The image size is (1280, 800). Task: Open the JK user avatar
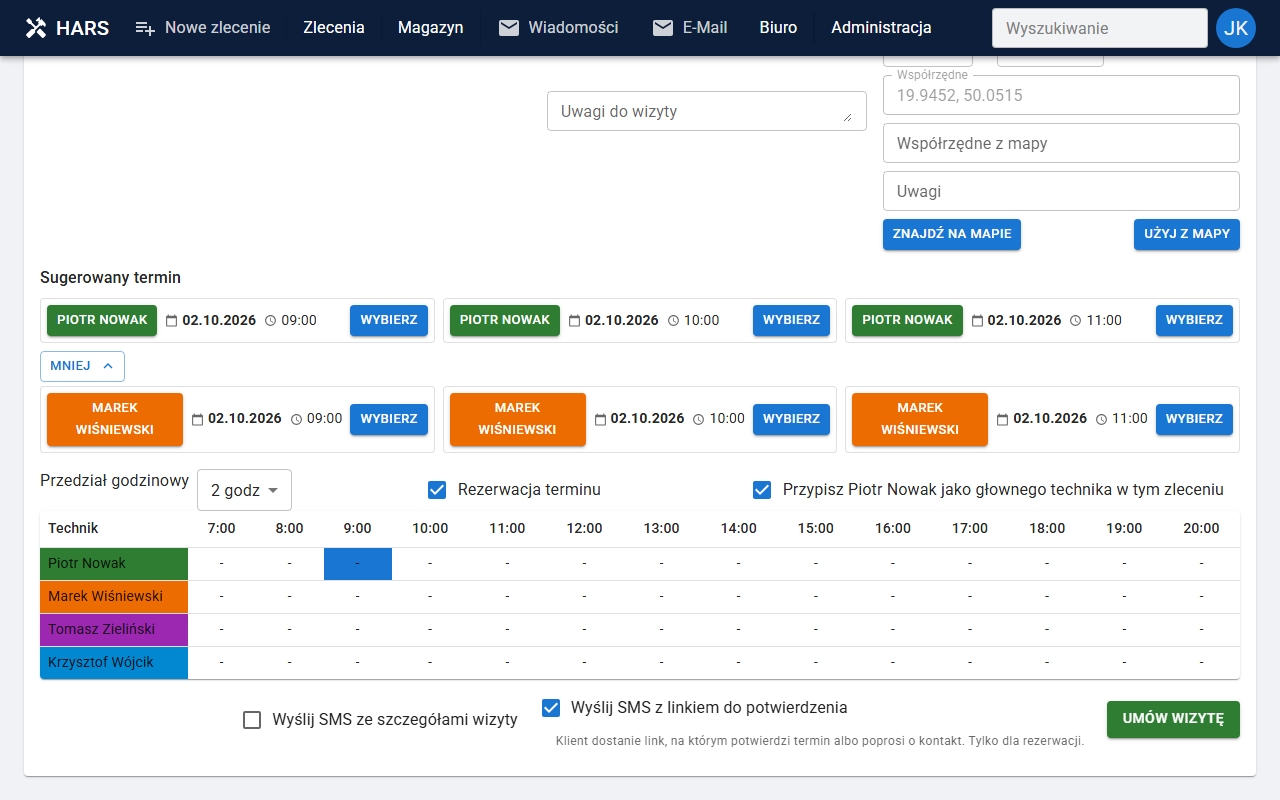click(x=1236, y=28)
